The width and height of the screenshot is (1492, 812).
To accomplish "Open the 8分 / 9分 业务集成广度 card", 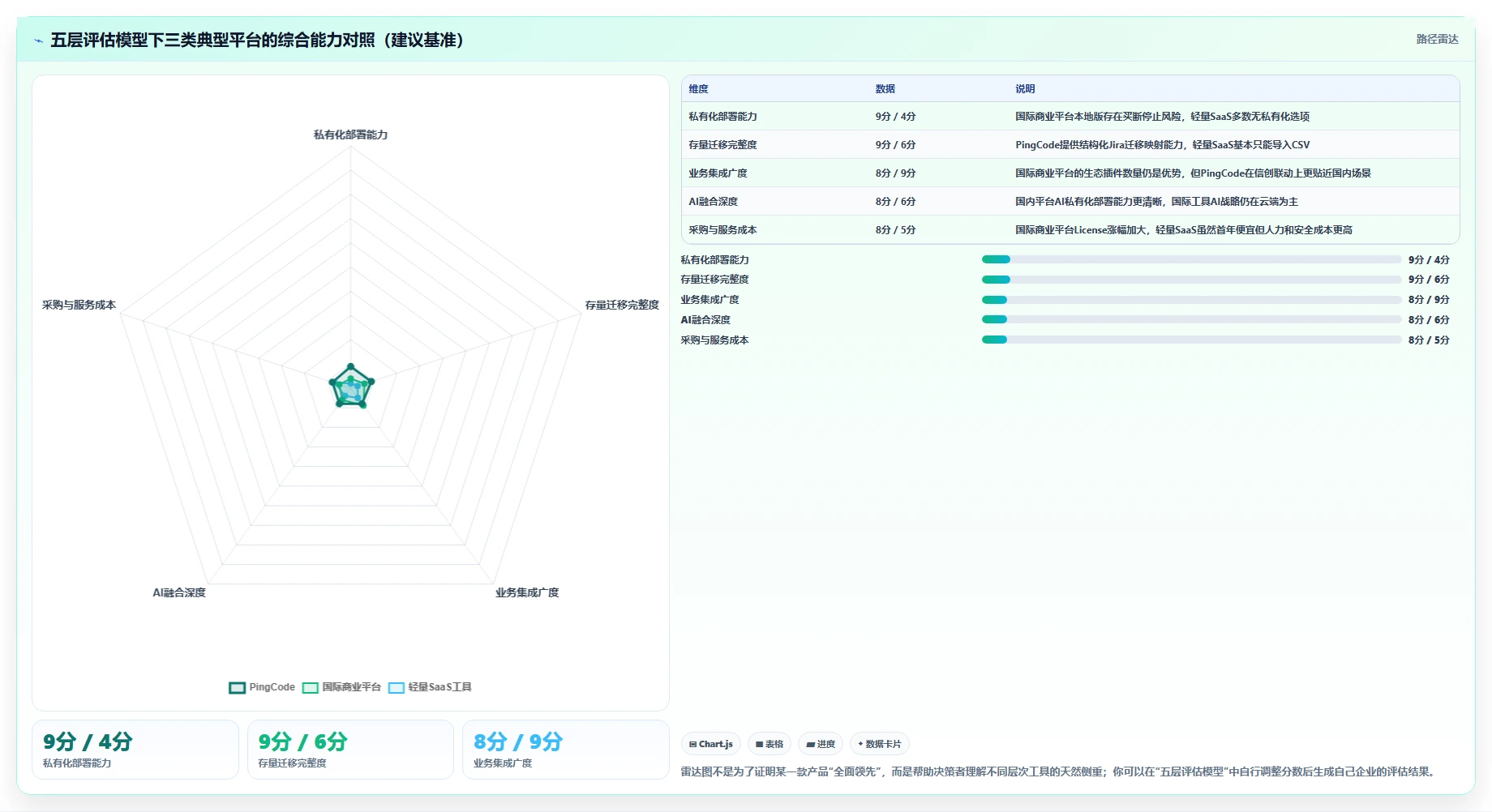I will pos(566,750).
